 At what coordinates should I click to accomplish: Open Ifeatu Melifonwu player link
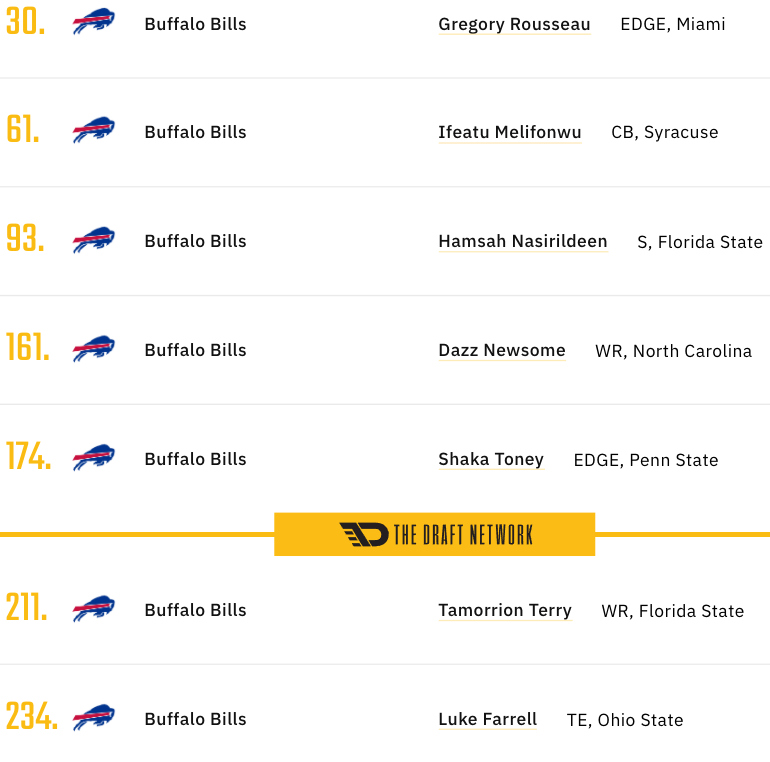(510, 132)
